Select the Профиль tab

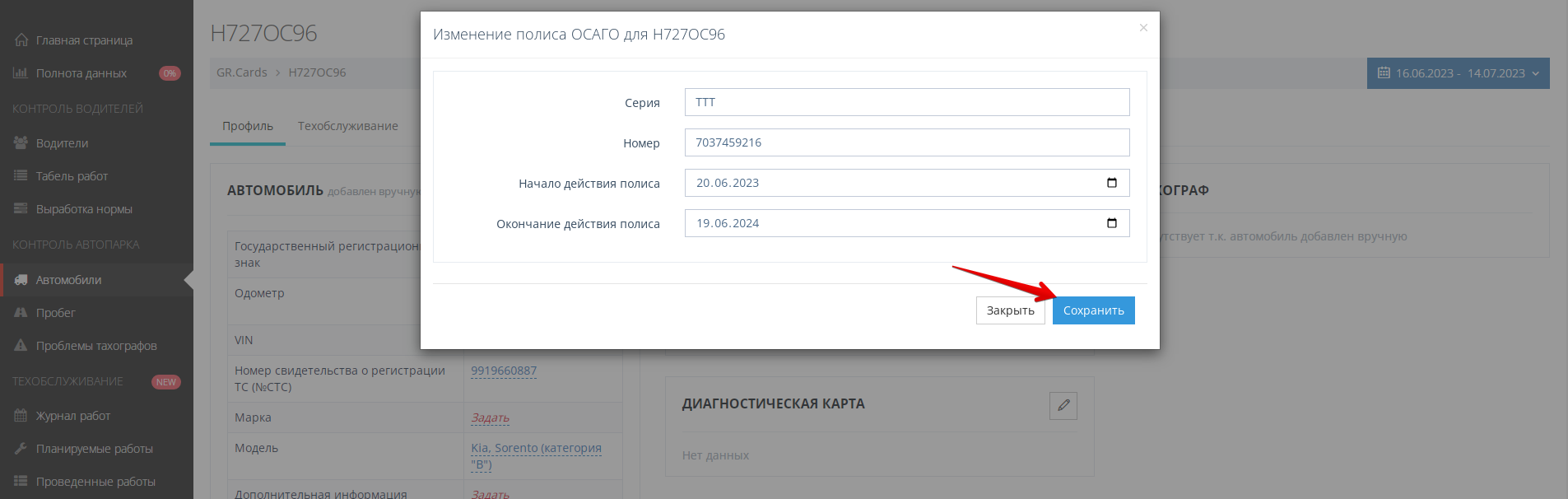pos(247,126)
